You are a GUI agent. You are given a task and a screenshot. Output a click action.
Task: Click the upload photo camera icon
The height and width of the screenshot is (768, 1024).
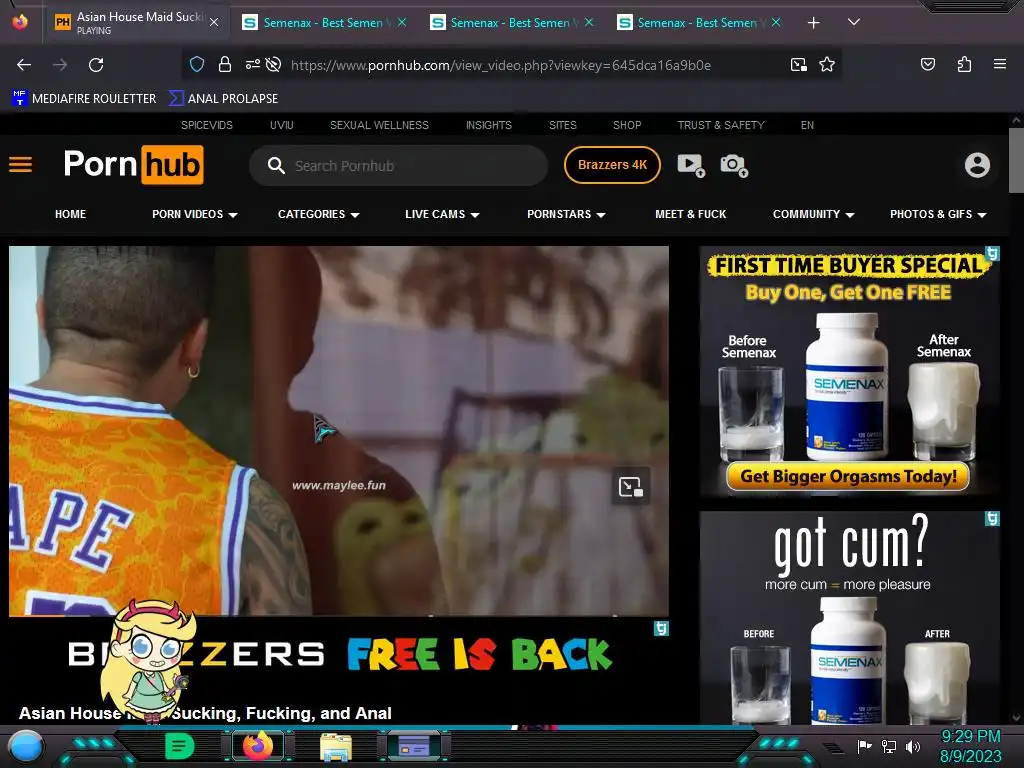click(x=734, y=165)
